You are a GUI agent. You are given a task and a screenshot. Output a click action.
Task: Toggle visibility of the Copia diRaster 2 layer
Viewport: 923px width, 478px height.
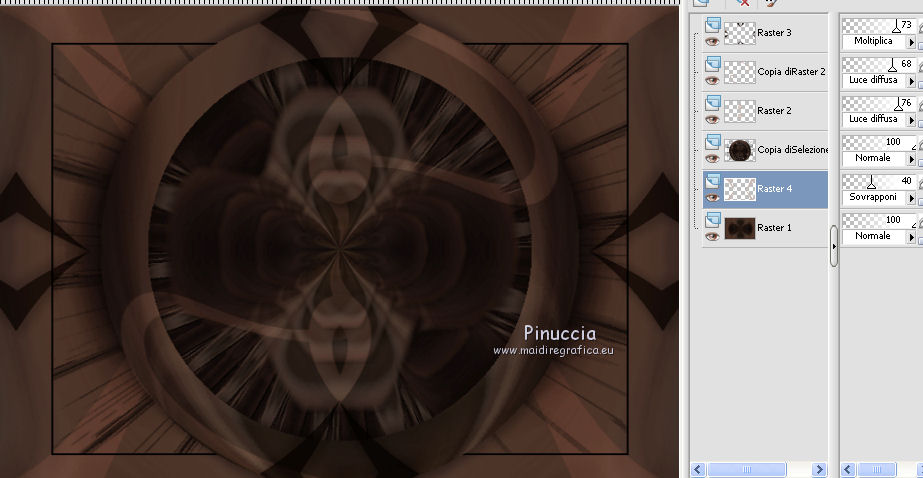pos(712,80)
